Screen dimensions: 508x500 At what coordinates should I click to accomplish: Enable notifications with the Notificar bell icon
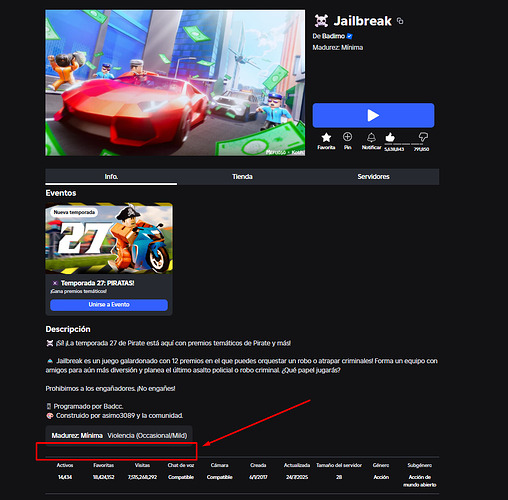tap(371, 137)
